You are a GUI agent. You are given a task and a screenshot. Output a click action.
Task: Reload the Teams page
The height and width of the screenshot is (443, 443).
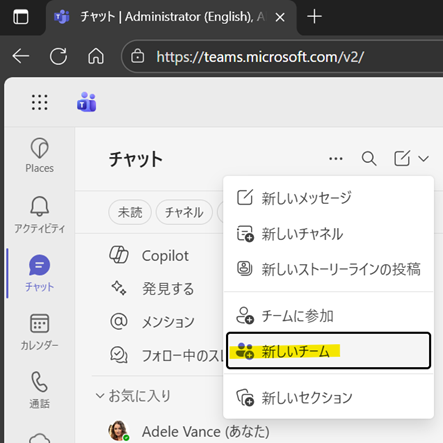point(58,56)
